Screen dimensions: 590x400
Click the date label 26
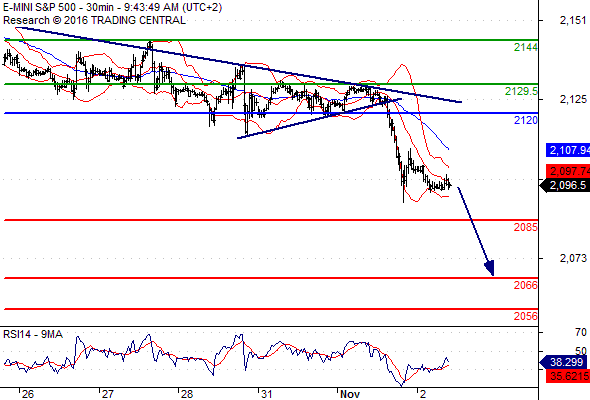(27, 394)
